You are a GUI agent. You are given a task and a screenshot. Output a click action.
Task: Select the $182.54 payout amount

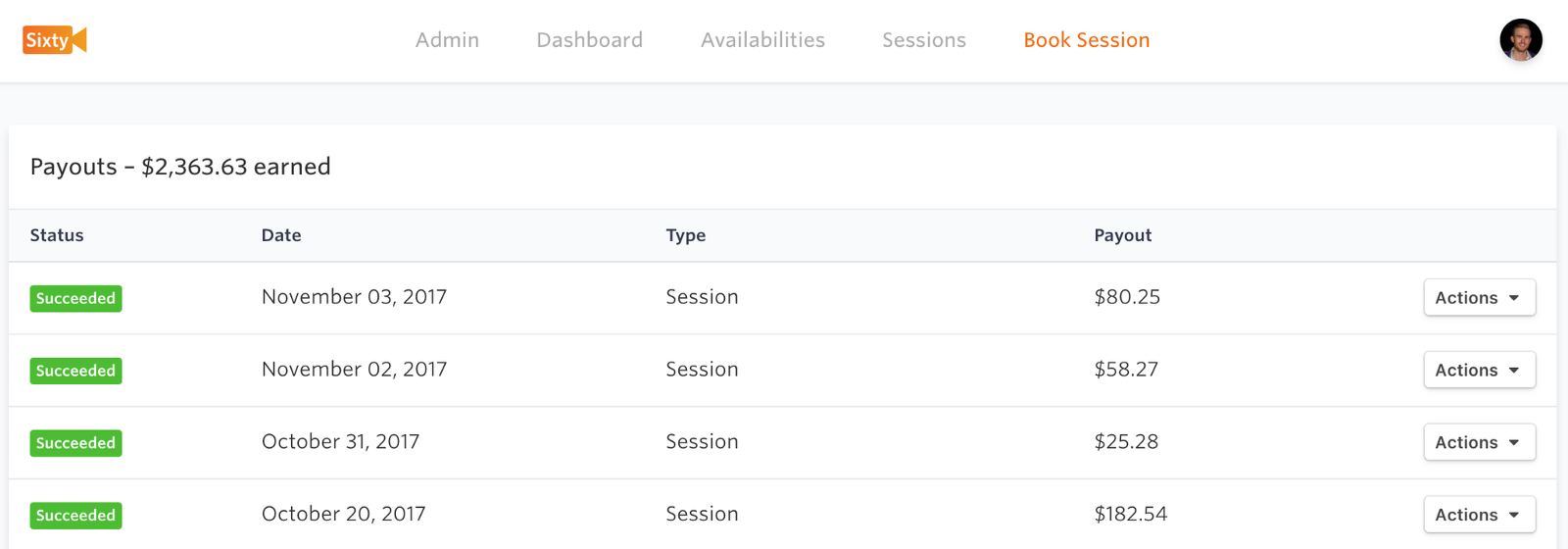click(x=1131, y=515)
